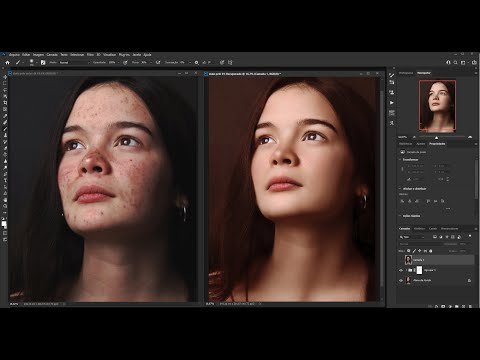Collapse the Alinhar e distribuir section
This screenshot has width=480, height=360.
click(400, 189)
